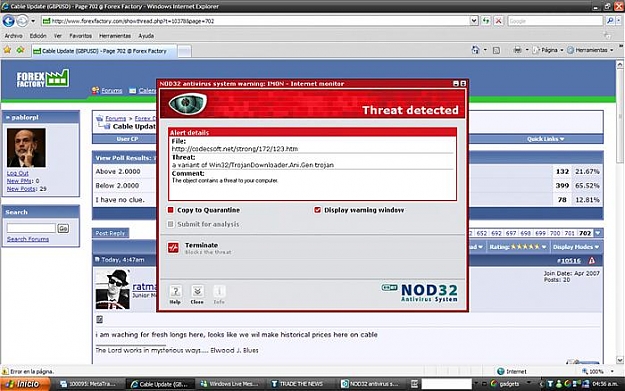Click the browser Forward arrow button
The width and height of the screenshot is (625, 391).
tap(23, 21)
